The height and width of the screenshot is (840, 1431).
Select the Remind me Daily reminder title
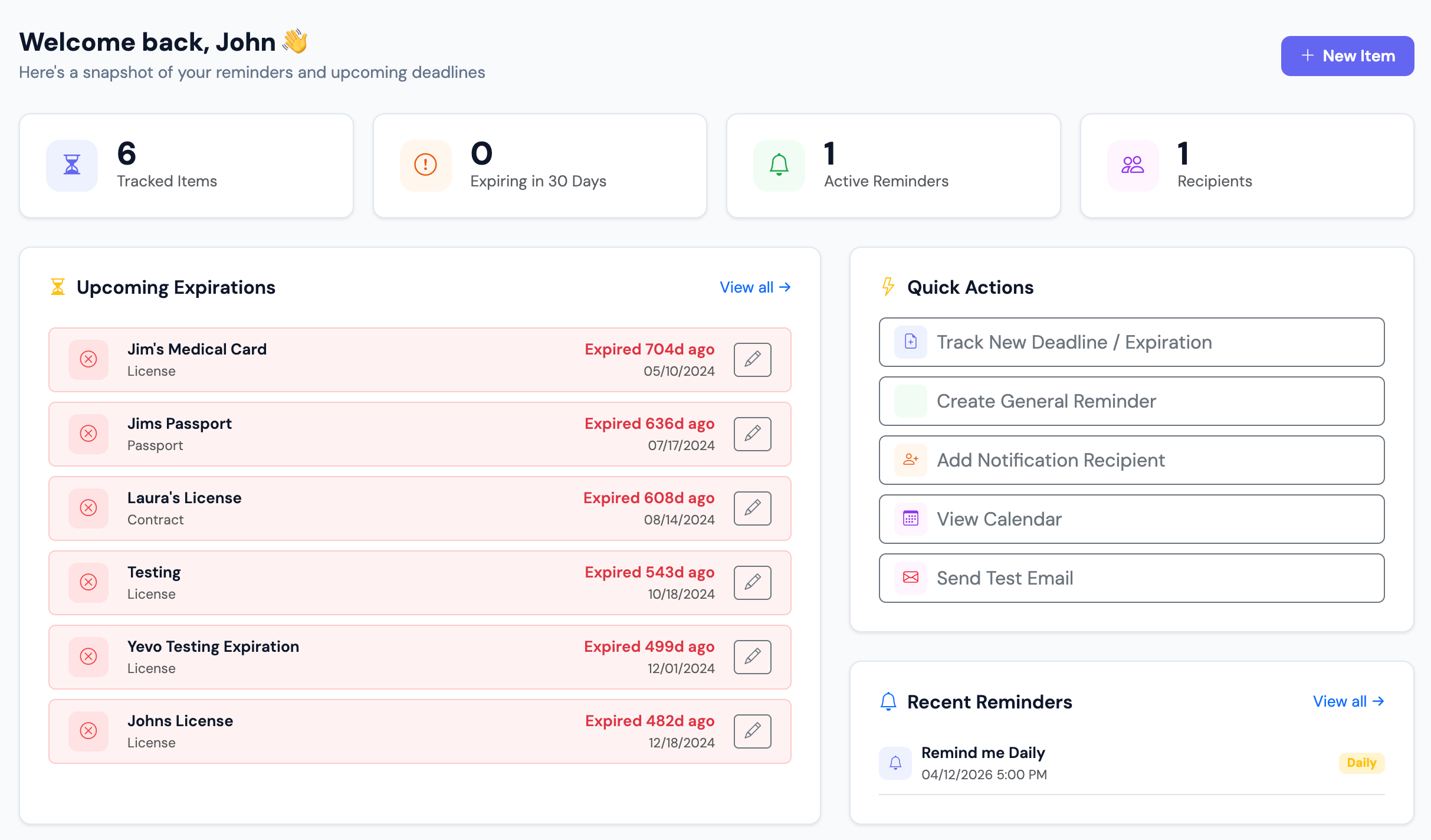pos(983,753)
